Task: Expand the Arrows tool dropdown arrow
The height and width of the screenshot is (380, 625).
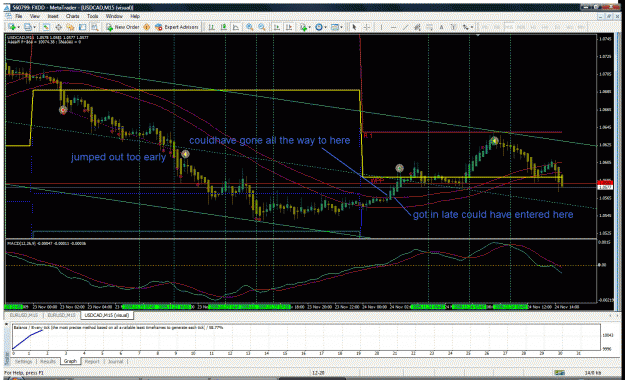Action: 472,28
